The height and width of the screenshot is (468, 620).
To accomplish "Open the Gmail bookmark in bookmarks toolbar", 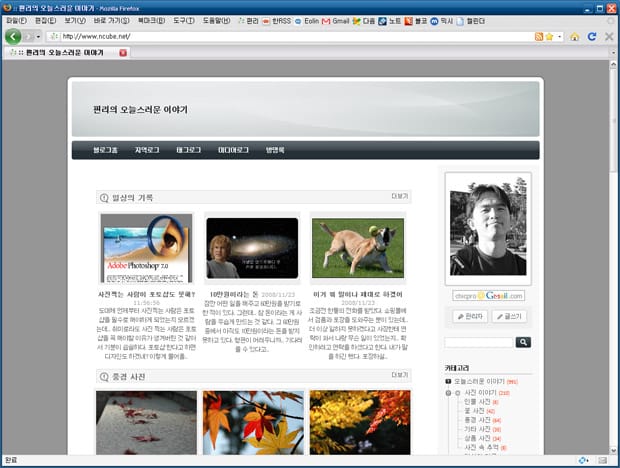I will [335, 20].
